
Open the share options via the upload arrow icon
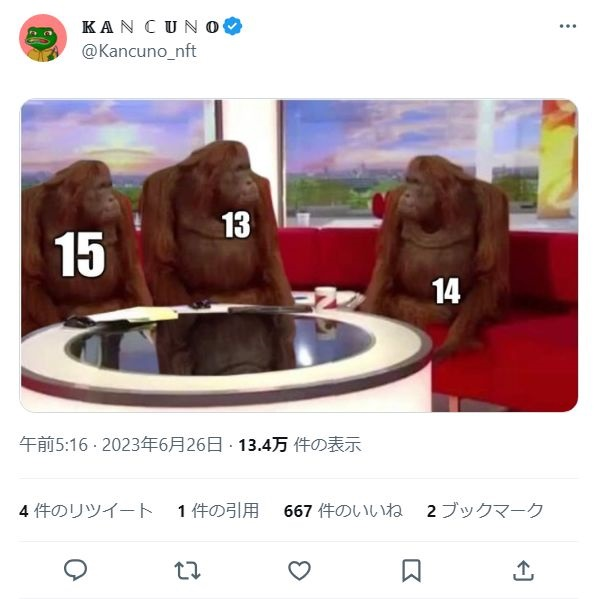(x=523, y=570)
